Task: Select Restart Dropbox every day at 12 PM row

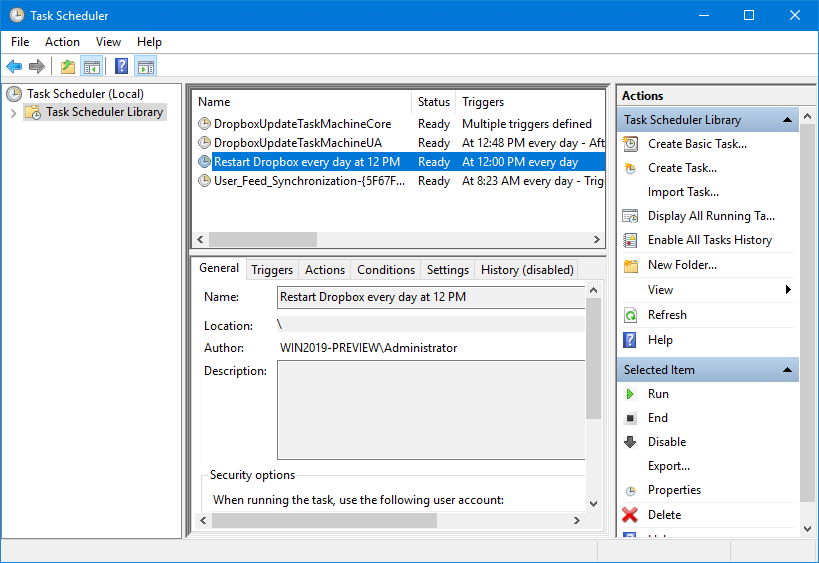Action: pos(399,162)
